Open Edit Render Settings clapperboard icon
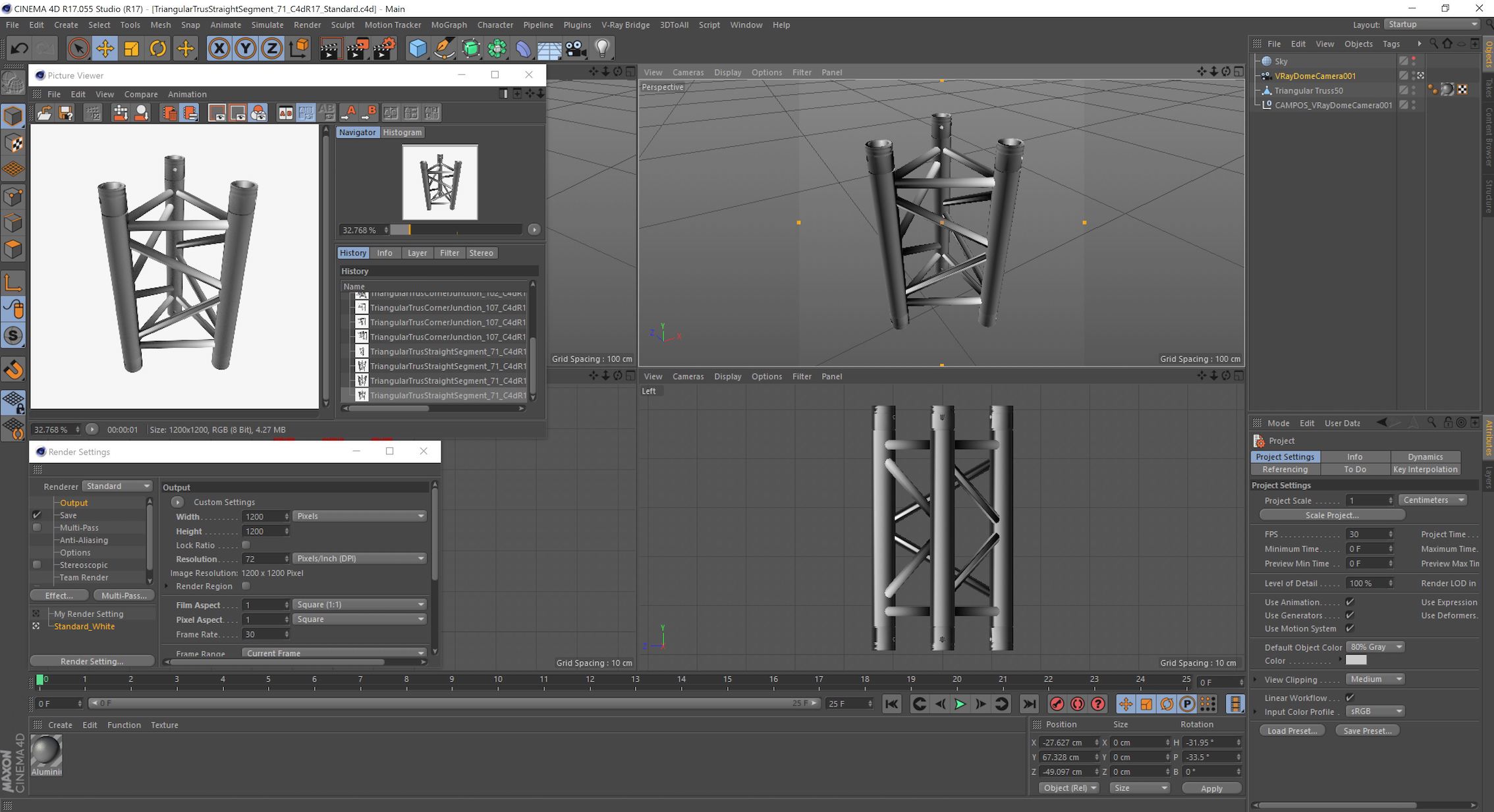 point(384,48)
